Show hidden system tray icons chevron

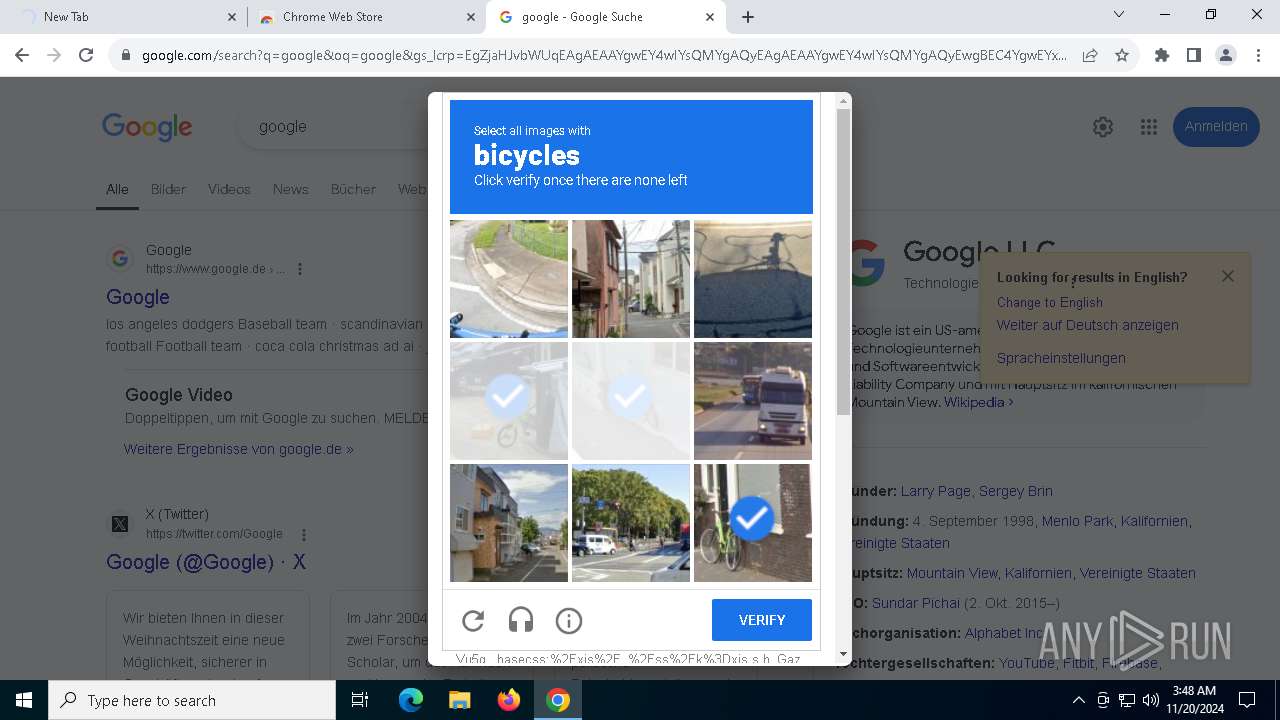(1078, 700)
